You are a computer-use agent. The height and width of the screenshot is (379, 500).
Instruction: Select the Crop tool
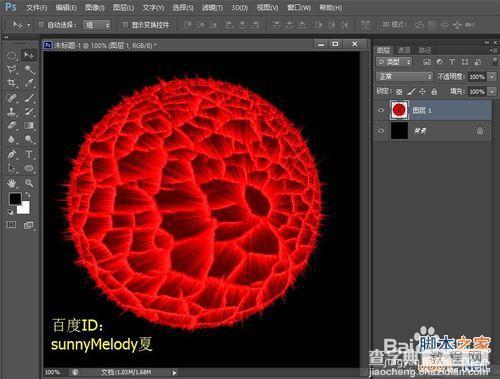12,83
